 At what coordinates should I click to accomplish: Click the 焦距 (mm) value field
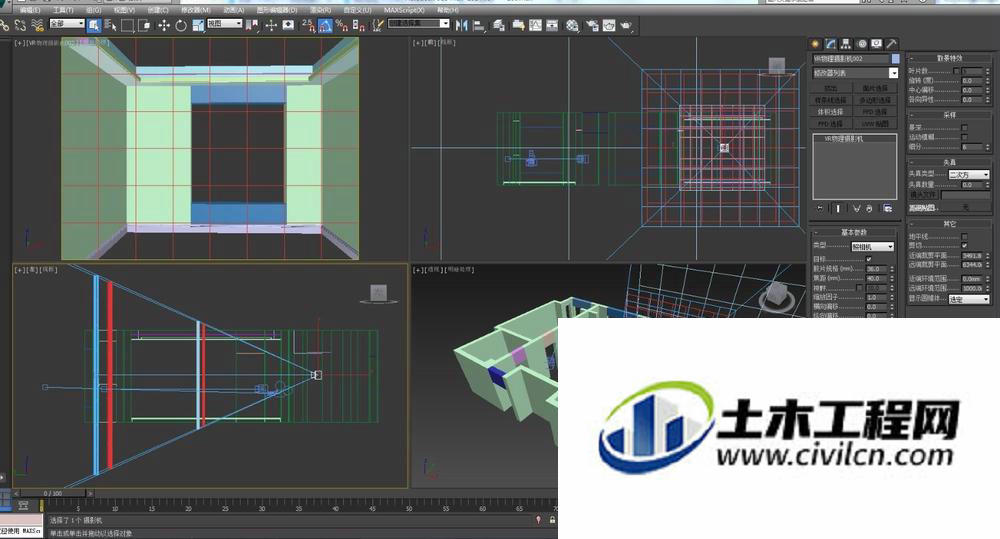pyautogui.click(x=874, y=278)
